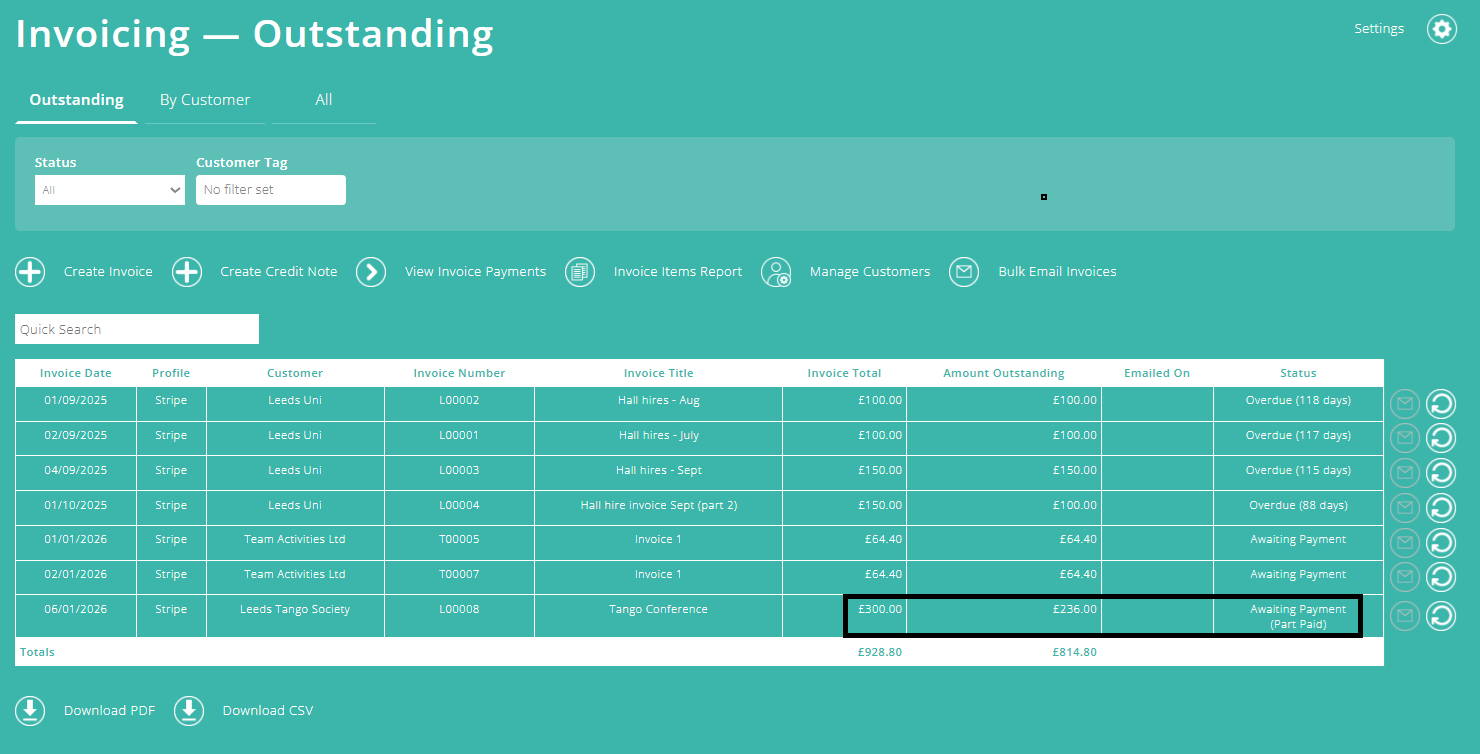Click the refresh icon for invoice L00001
The image size is (1480, 754).
(1440, 437)
